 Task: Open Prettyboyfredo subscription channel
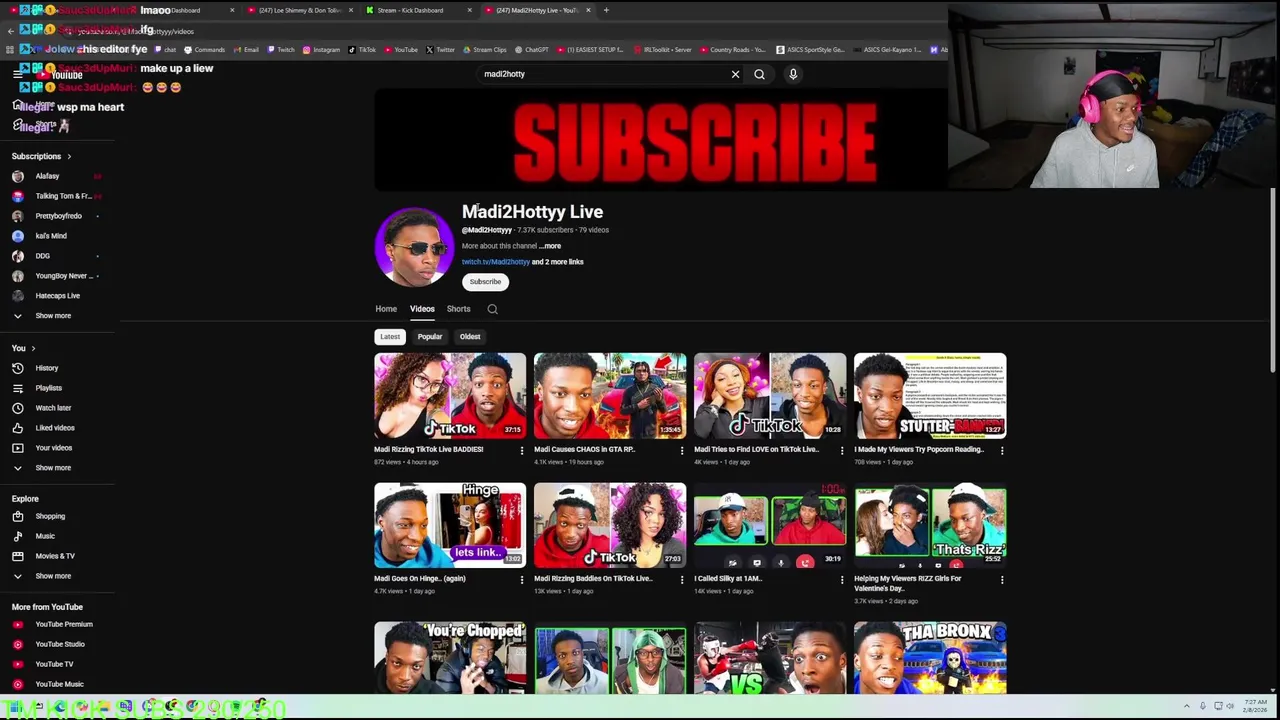click(x=58, y=216)
